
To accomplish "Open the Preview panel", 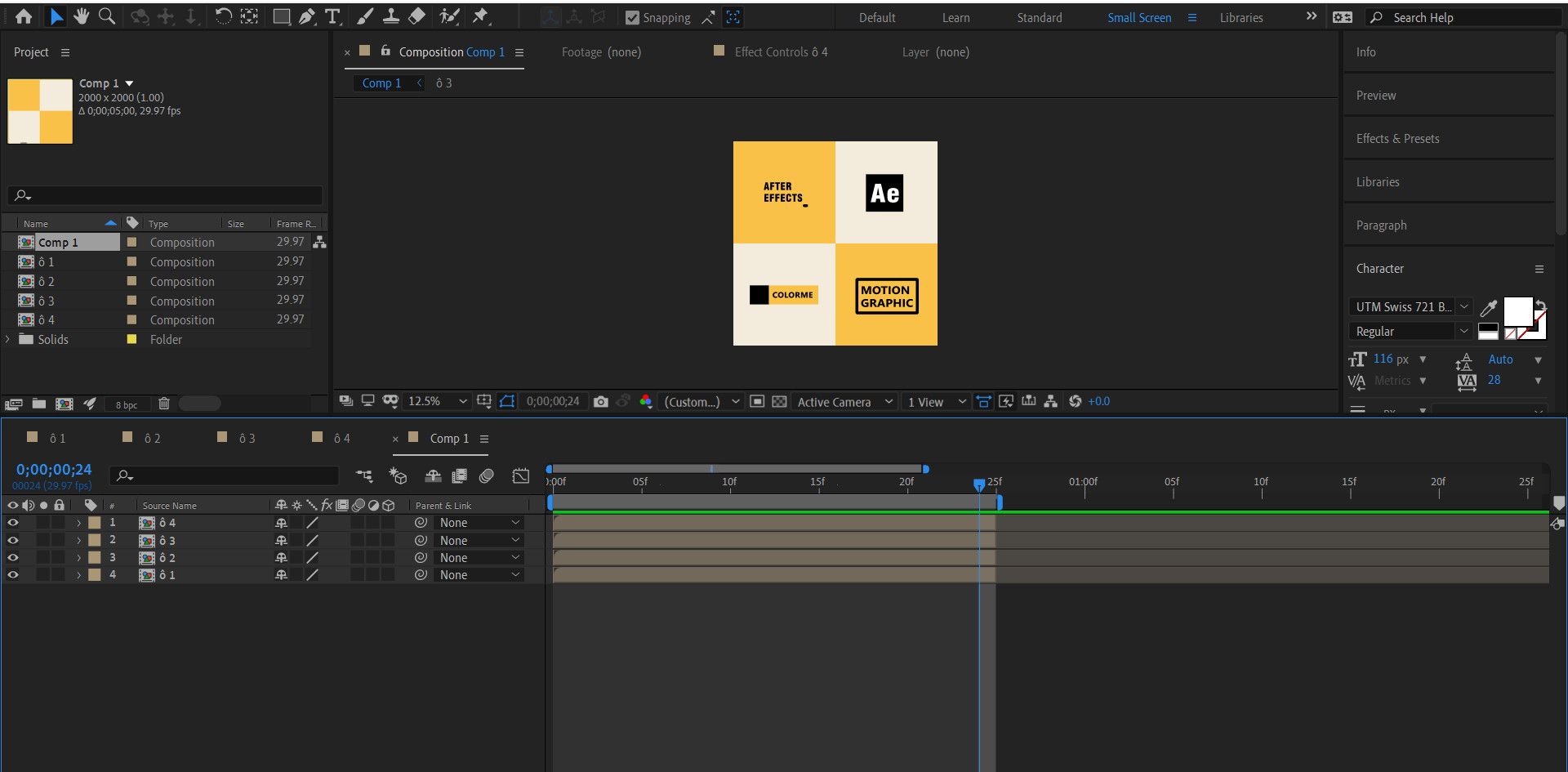I will pyautogui.click(x=1376, y=96).
